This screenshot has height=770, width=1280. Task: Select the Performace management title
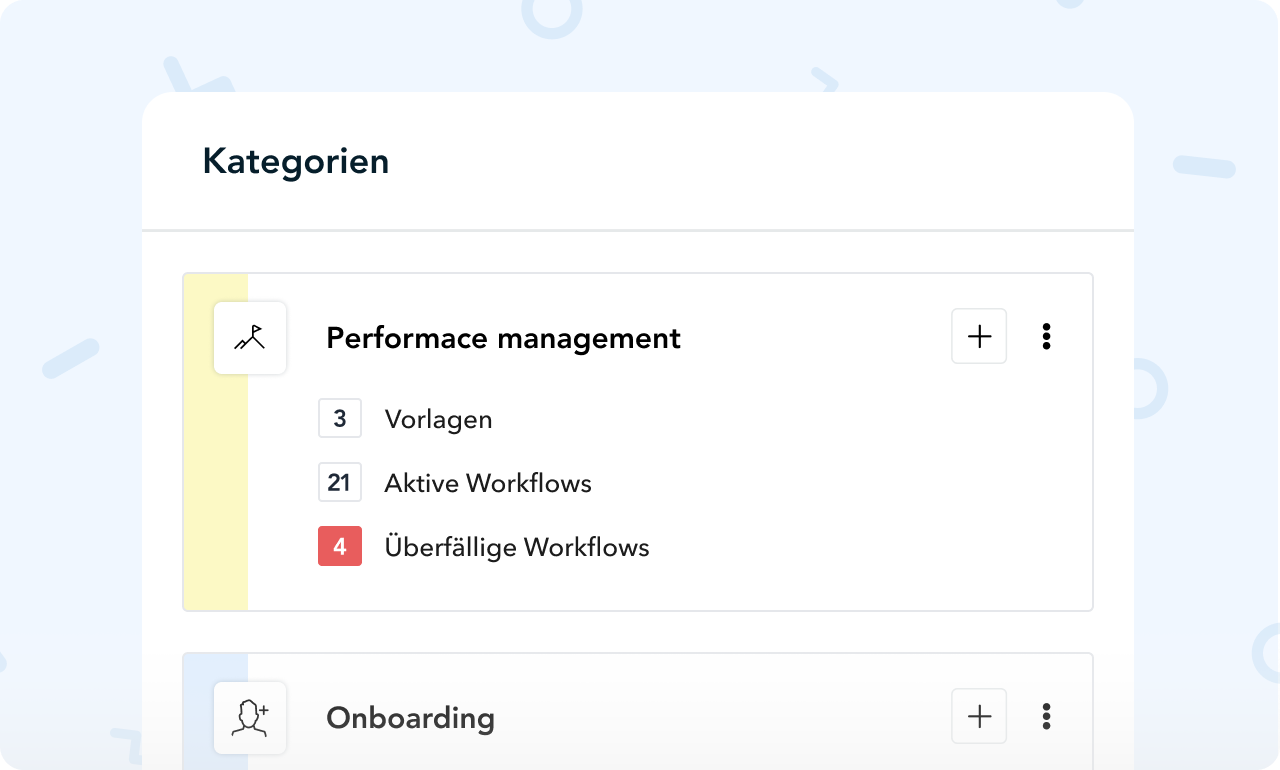click(503, 338)
